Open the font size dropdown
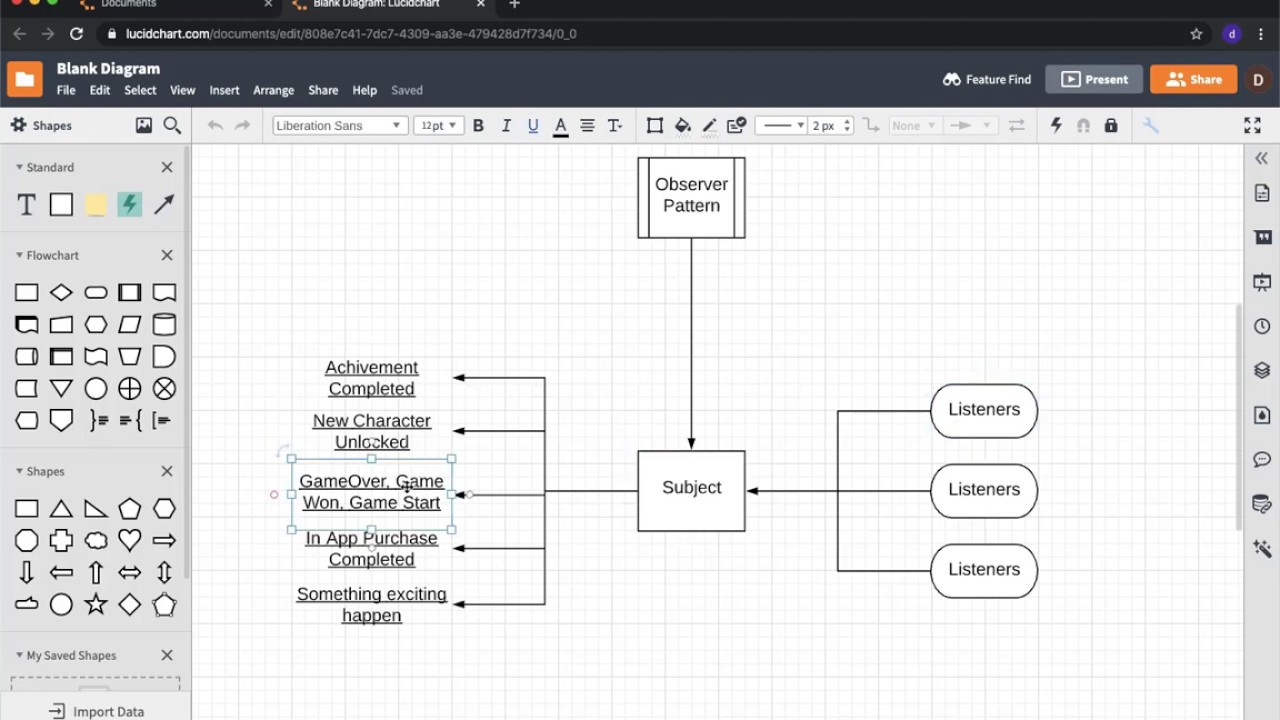 pyautogui.click(x=437, y=125)
